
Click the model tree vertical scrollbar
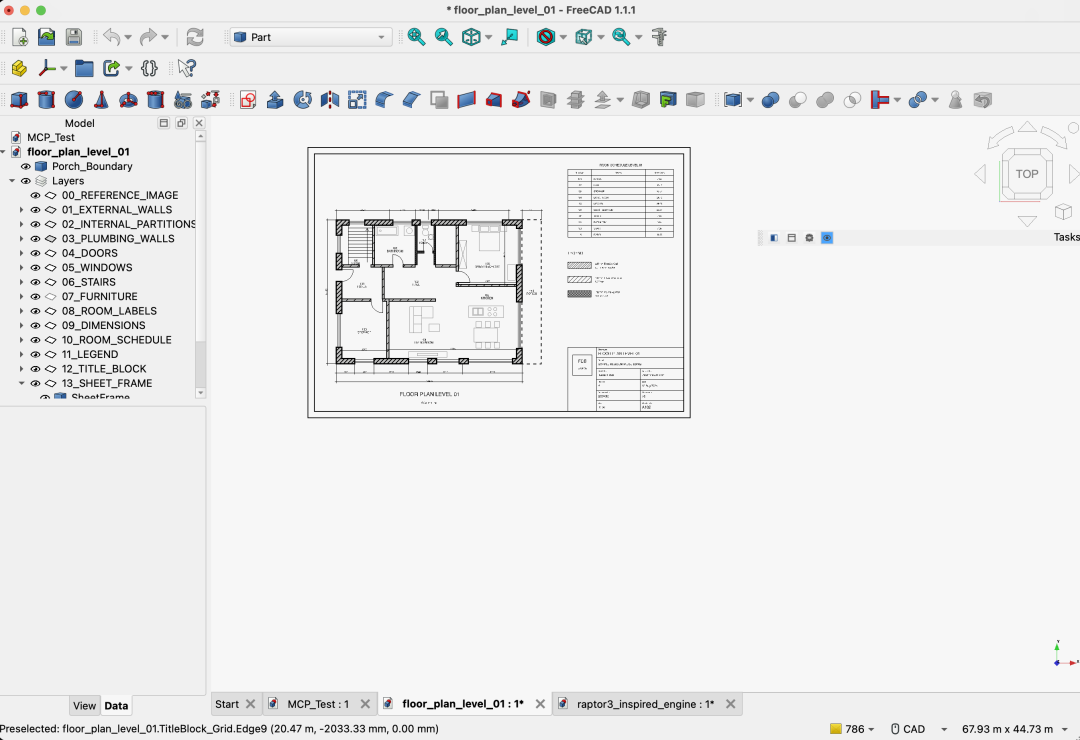(x=200, y=265)
